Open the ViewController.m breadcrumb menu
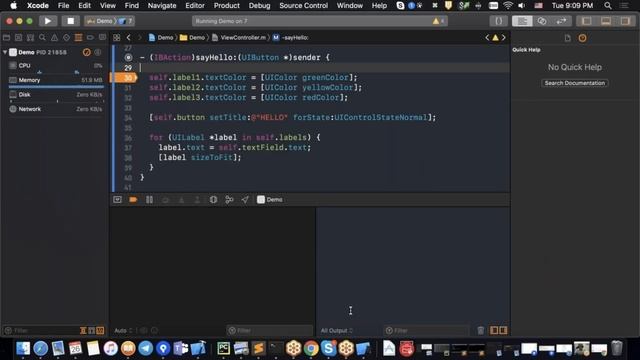 click(x=239, y=38)
